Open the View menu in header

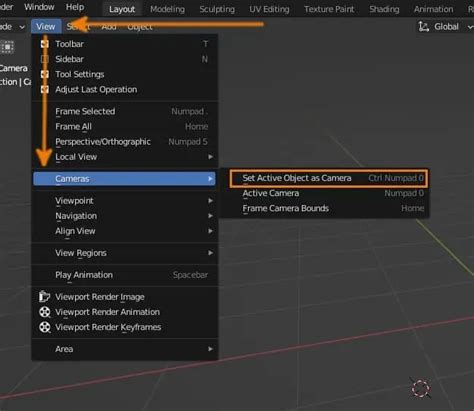click(46, 27)
